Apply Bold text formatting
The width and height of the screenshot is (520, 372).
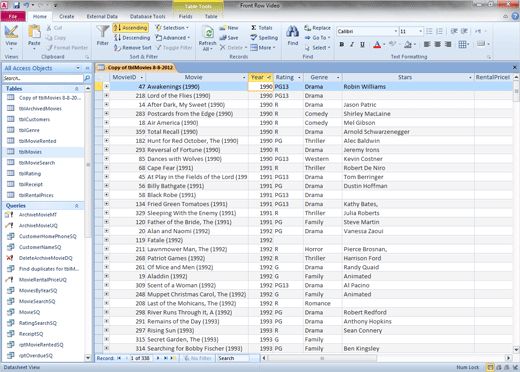(342, 44)
